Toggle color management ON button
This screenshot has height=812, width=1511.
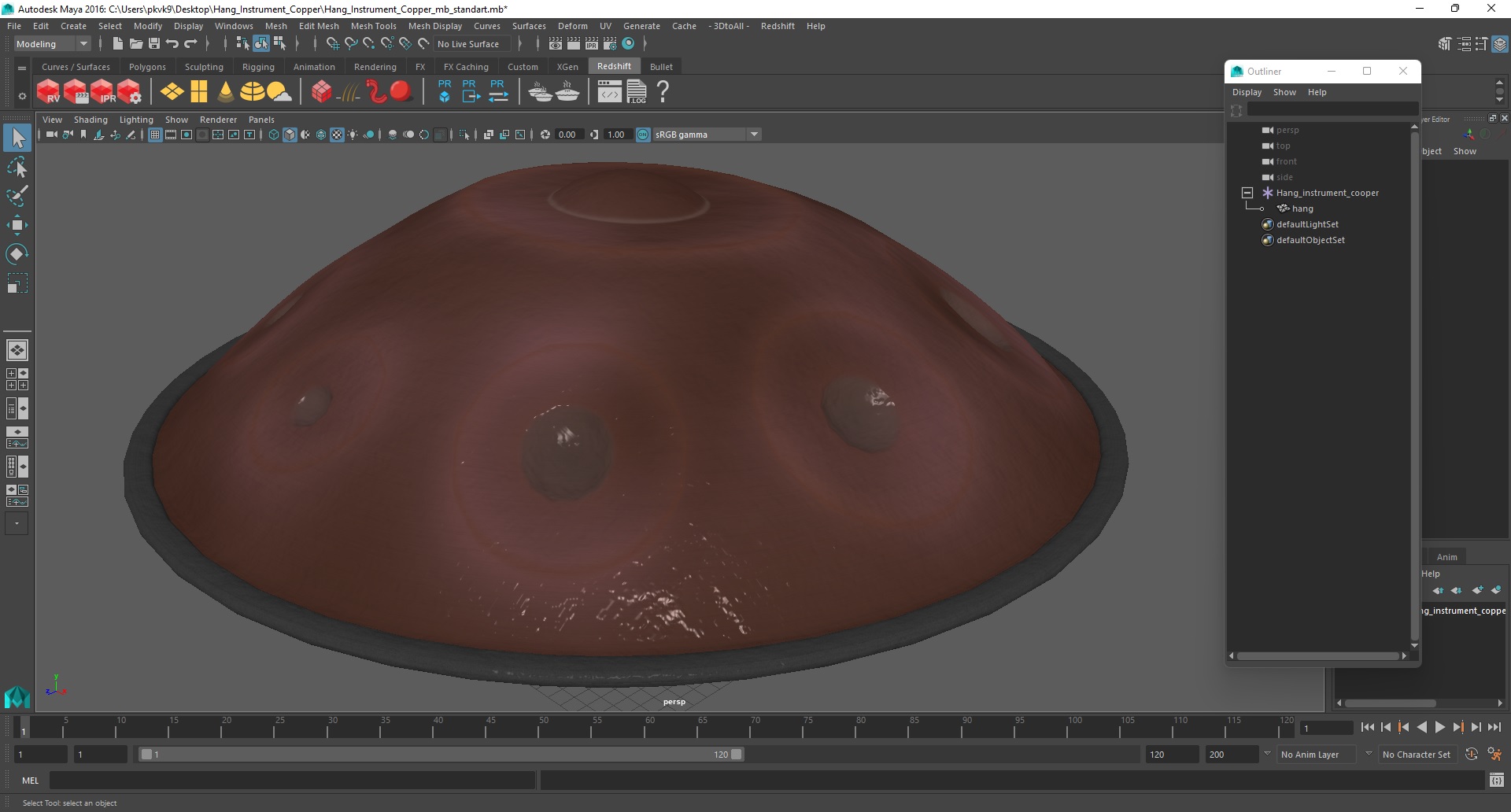pos(643,135)
